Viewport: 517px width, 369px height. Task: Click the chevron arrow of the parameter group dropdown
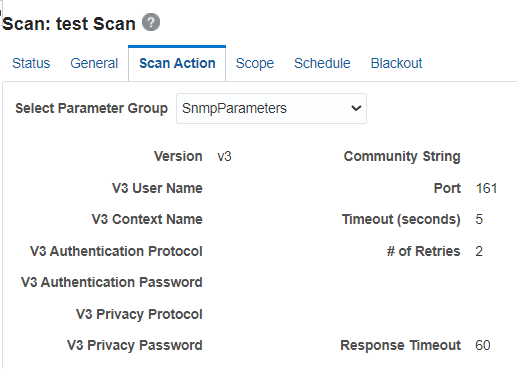point(356,108)
